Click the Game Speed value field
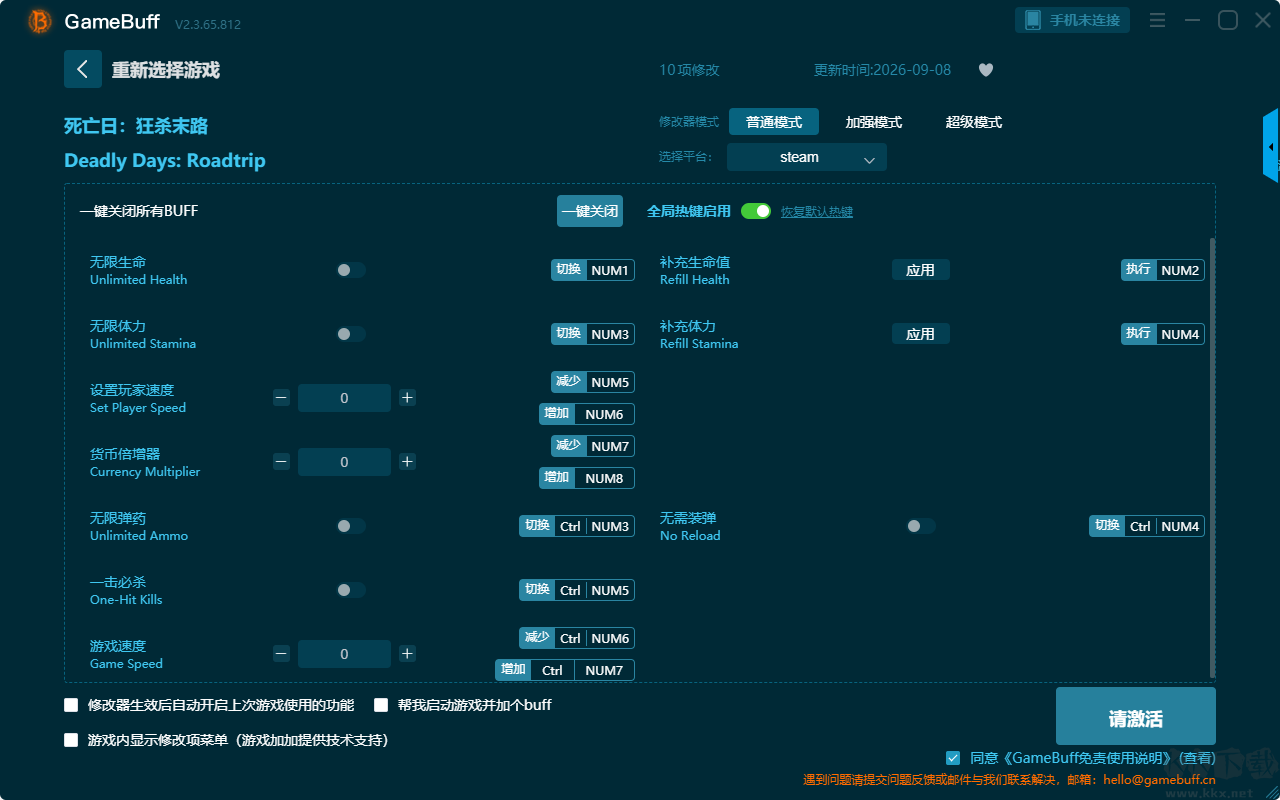The image size is (1280, 800). pyautogui.click(x=344, y=654)
